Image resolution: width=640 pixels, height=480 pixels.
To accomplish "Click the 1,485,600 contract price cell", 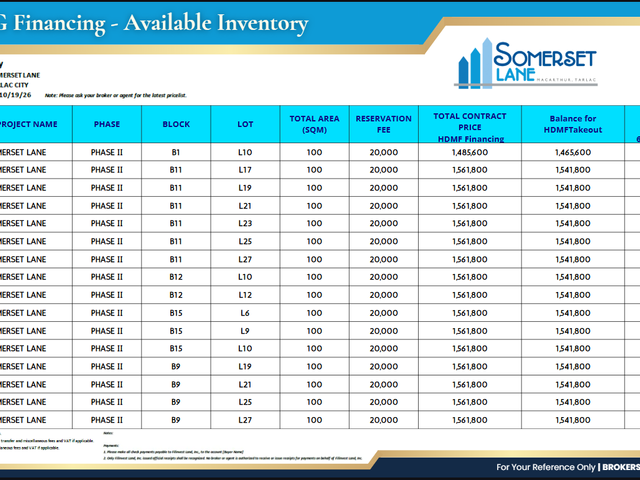I will click(470, 152).
